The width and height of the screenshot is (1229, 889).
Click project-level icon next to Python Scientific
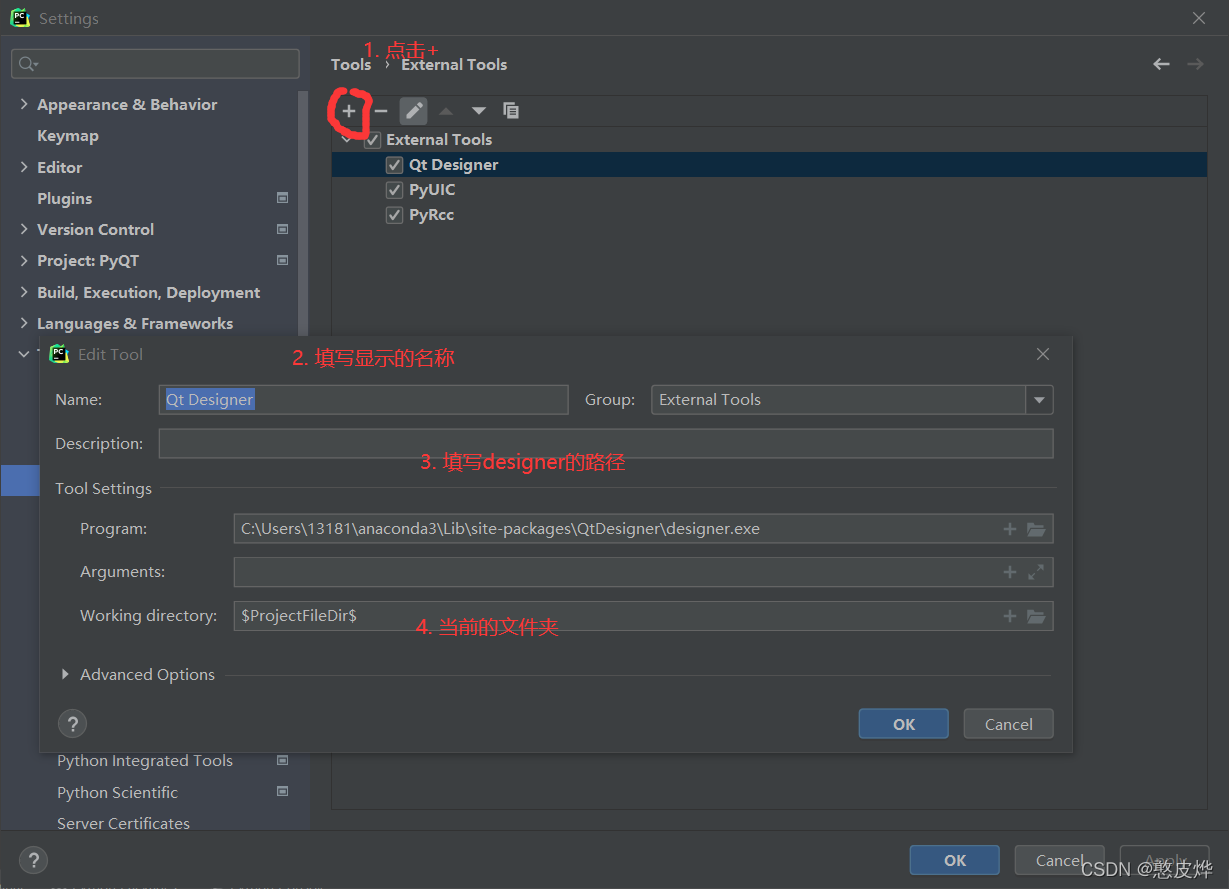point(283,792)
